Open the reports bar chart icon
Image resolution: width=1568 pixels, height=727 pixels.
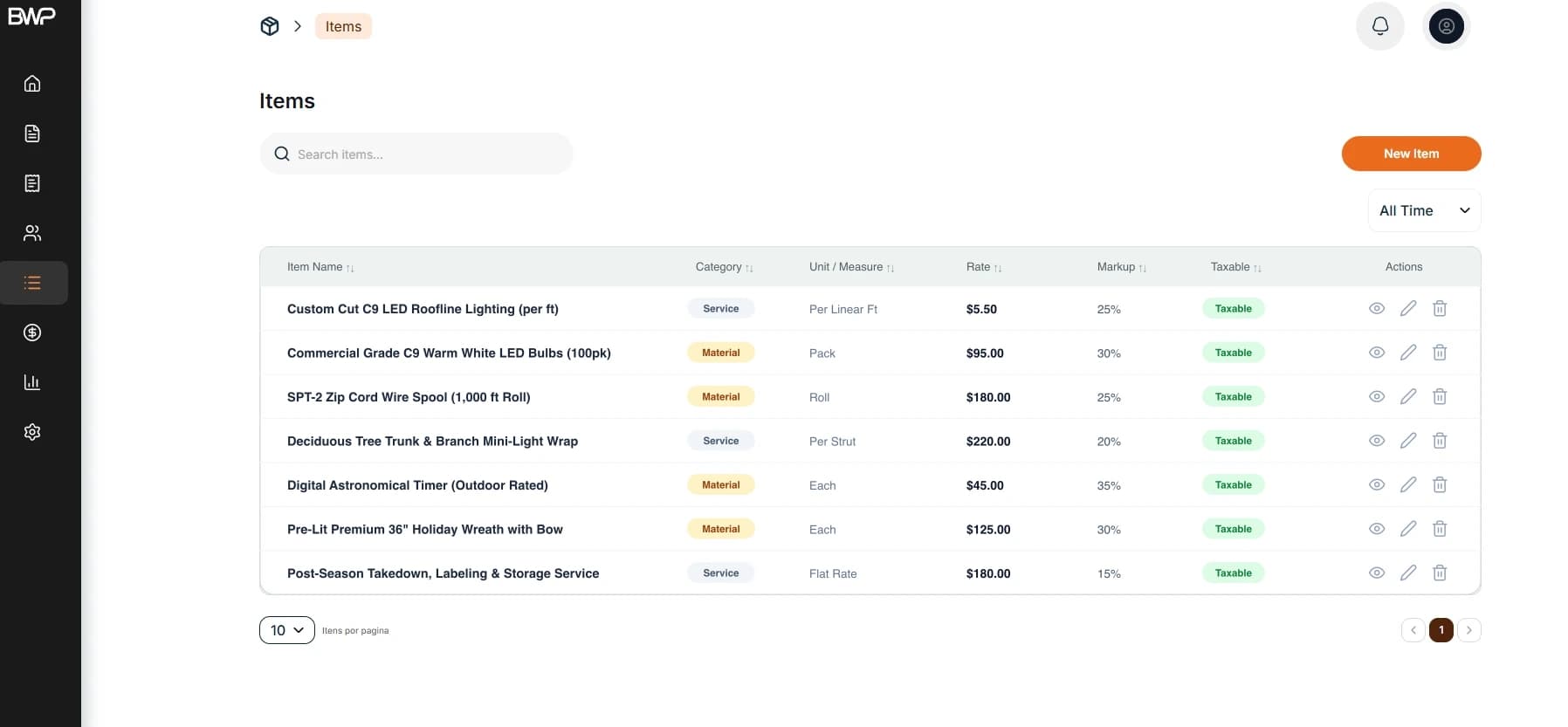32,382
